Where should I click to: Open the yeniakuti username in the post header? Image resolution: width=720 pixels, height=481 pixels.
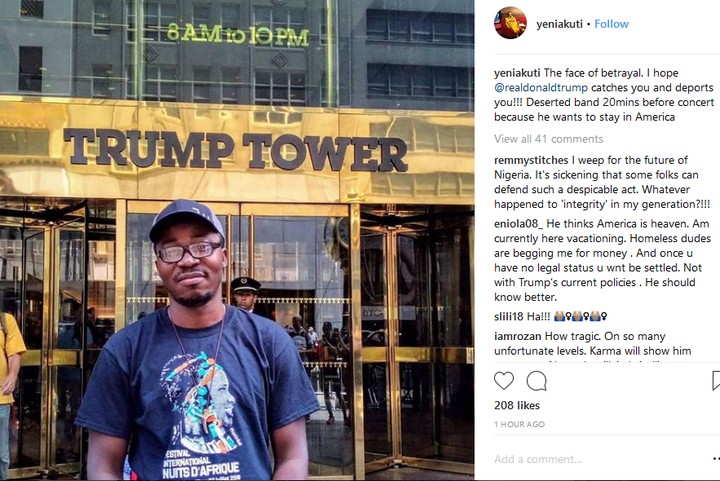[559, 24]
